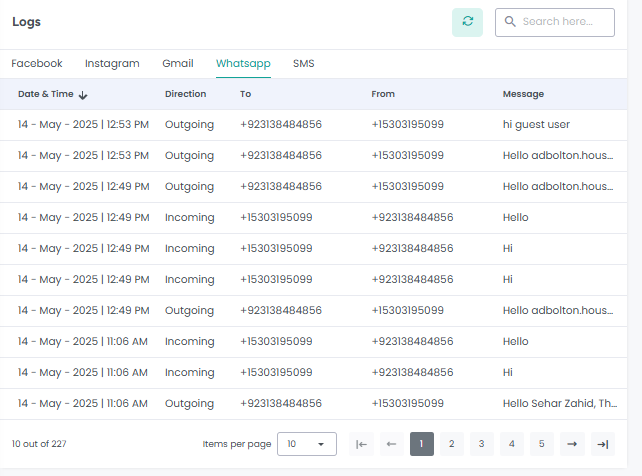Click the Items per page label
The height and width of the screenshot is (476, 642).
click(x=237, y=444)
